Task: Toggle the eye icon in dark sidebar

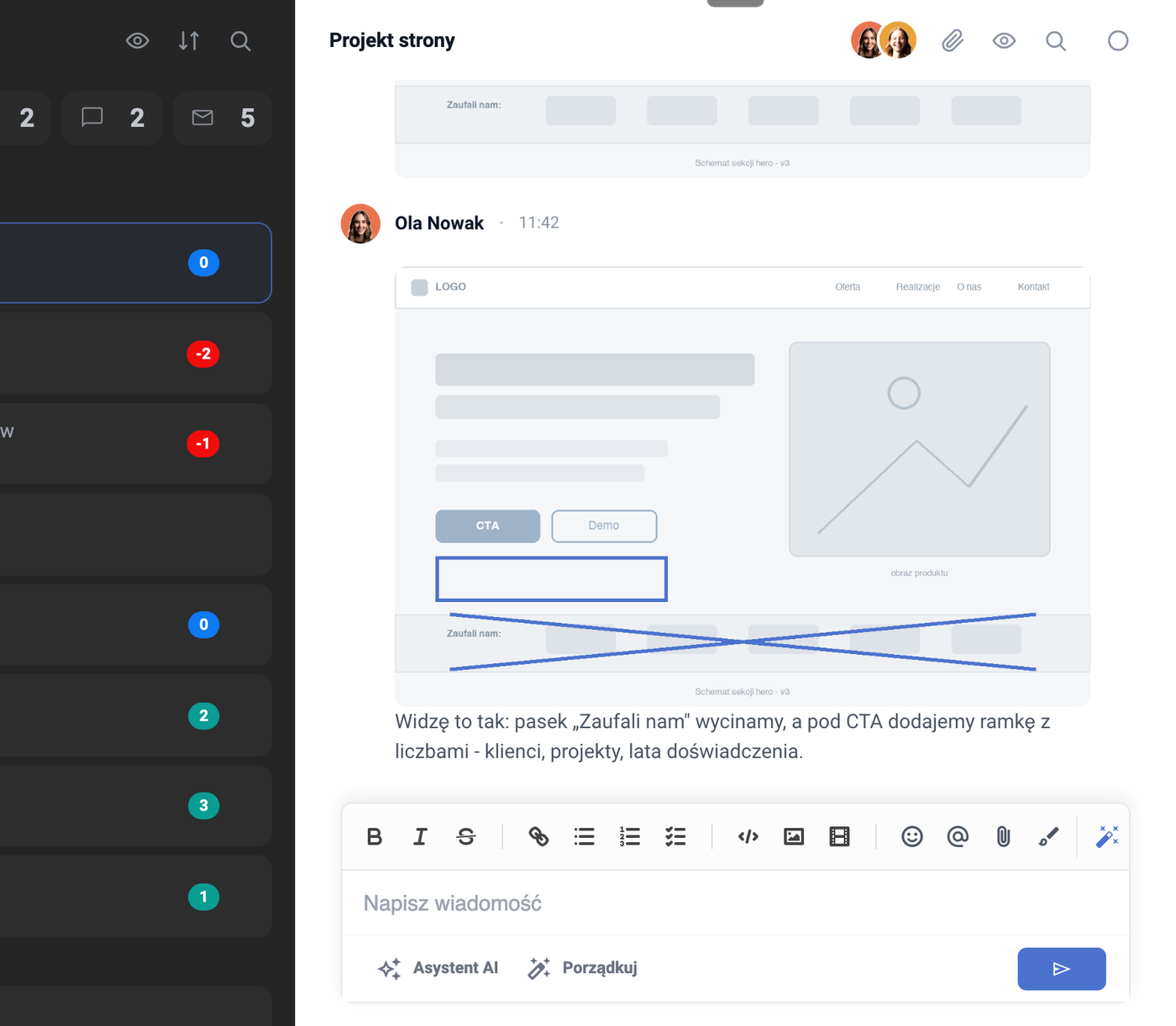Action: tap(138, 40)
